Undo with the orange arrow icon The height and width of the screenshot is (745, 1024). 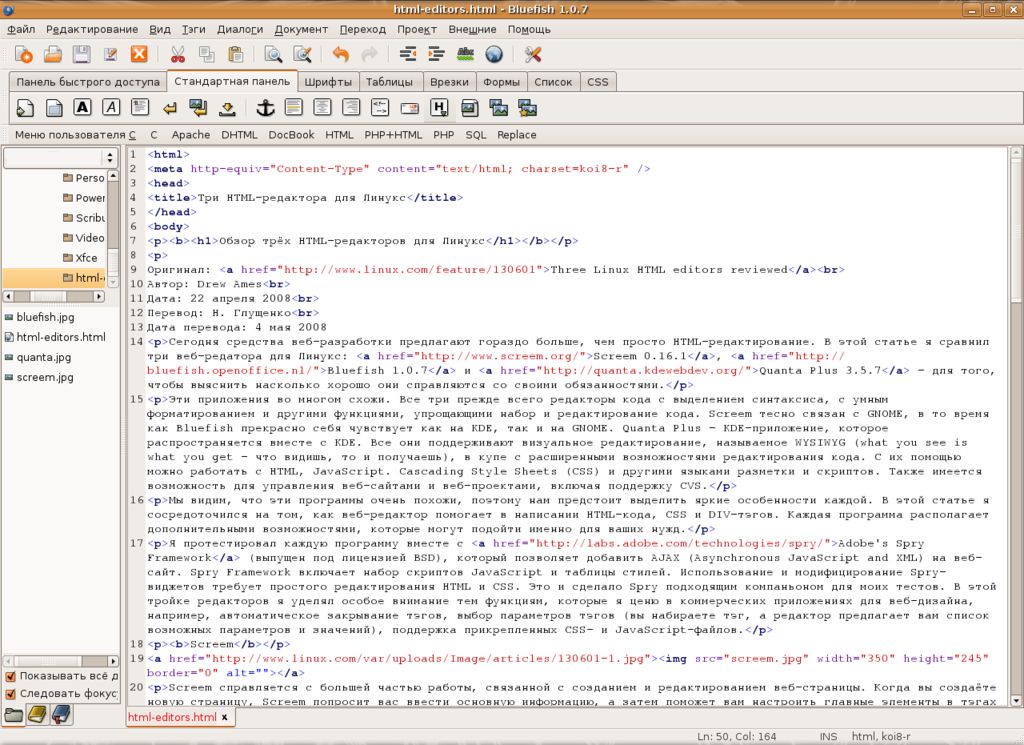340,55
